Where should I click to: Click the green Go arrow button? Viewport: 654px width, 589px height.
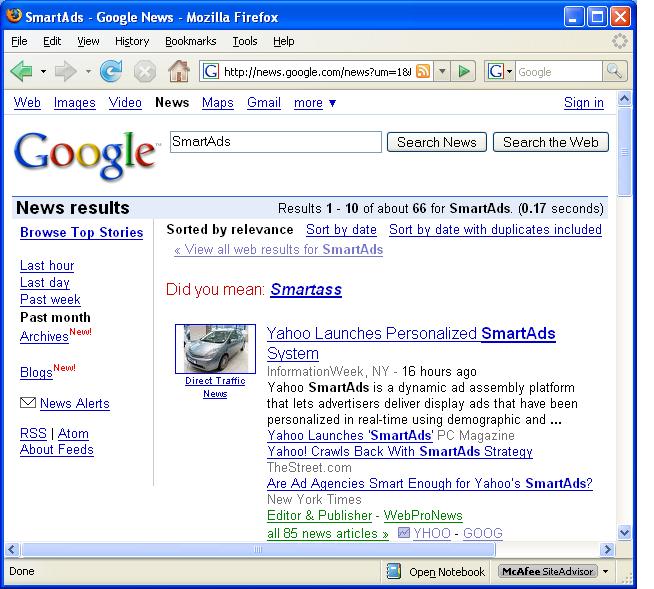coord(464,71)
